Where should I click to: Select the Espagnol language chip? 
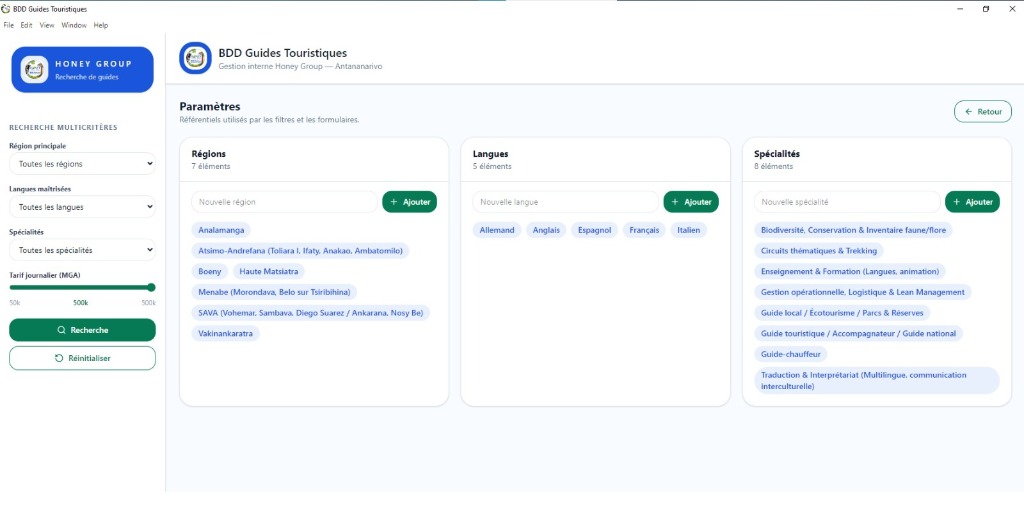click(x=594, y=230)
